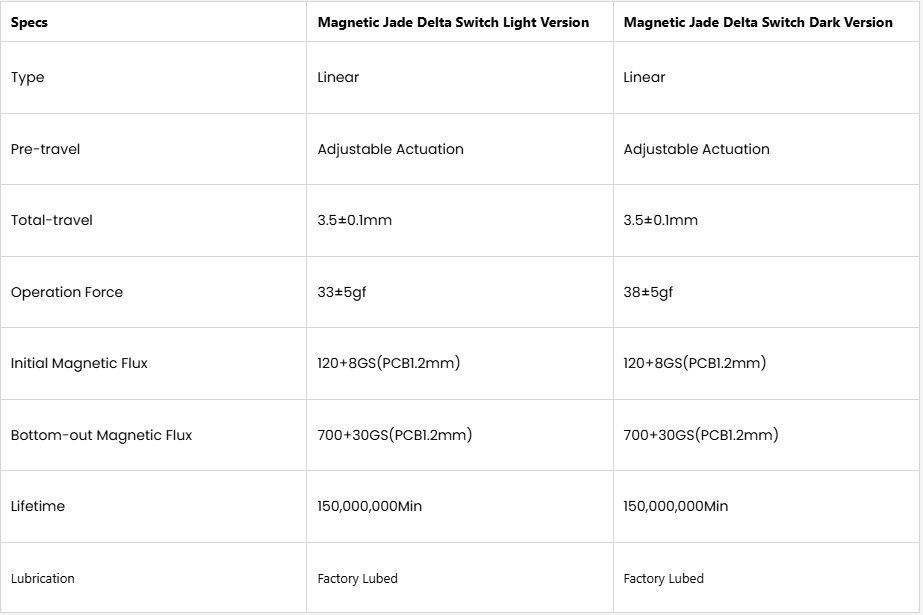This screenshot has height=615, width=923.
Task: Click Dark Version's 700+30GS flux value
Action: (x=700, y=435)
